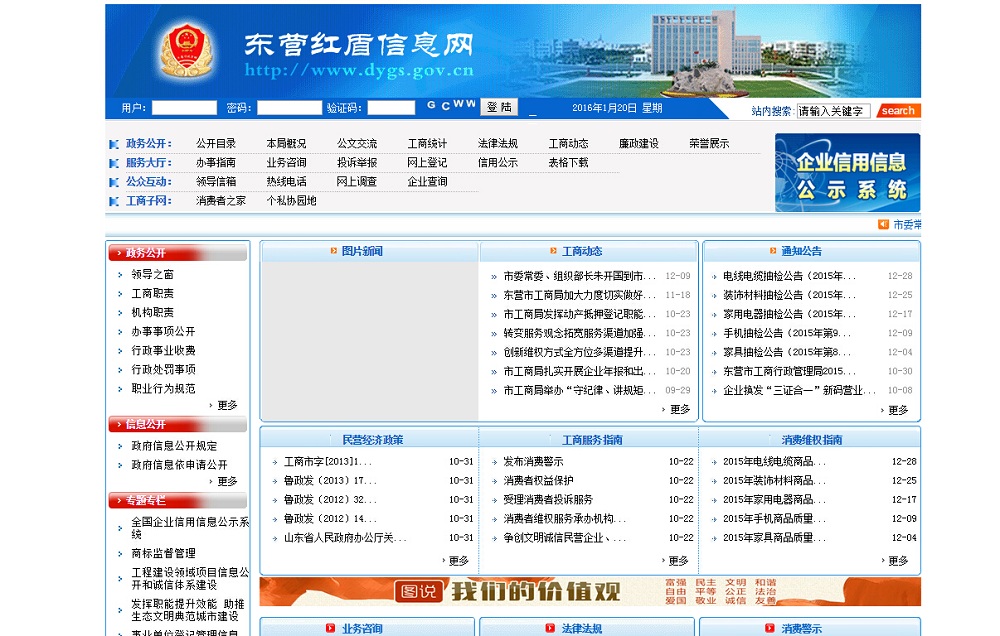Click 更多 in 民营经济政策 panel
The width and height of the screenshot is (1000, 636).
[x=459, y=561]
